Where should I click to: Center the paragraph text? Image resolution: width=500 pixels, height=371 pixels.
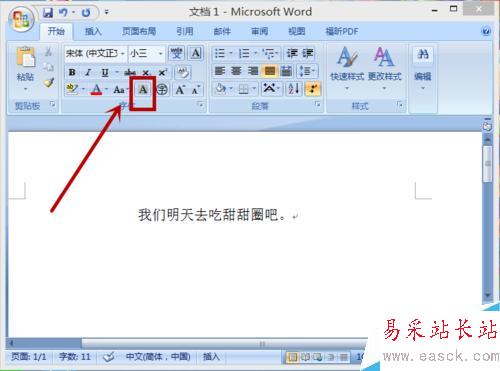tap(236, 71)
